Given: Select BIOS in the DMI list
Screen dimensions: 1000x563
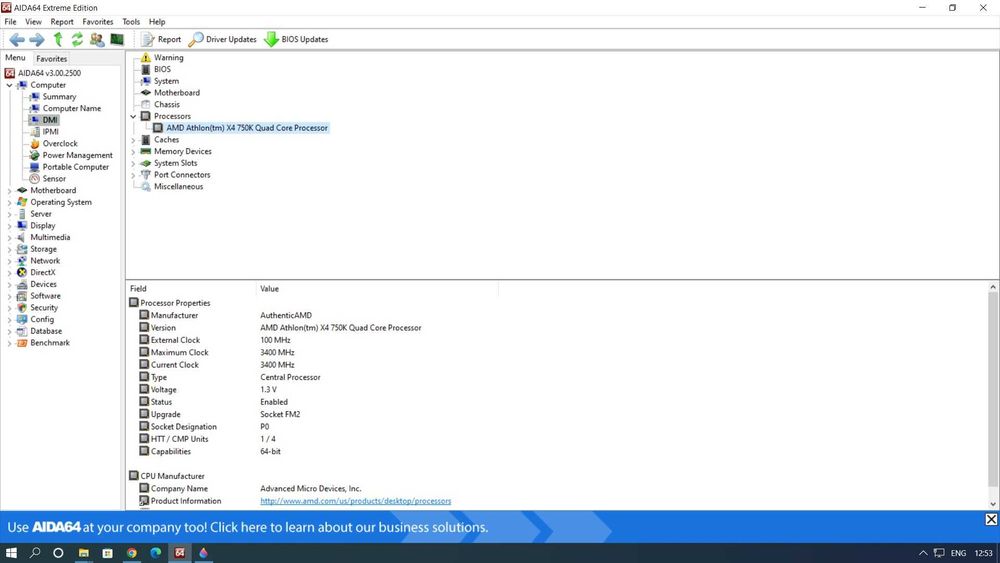Looking at the screenshot, I should pos(162,69).
